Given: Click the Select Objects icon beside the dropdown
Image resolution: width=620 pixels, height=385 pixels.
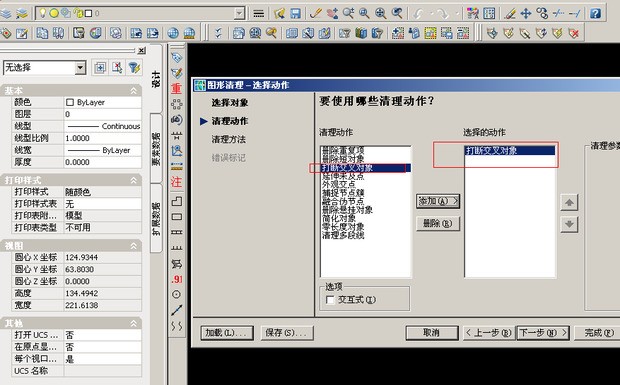Looking at the screenshot, I should [x=117, y=68].
